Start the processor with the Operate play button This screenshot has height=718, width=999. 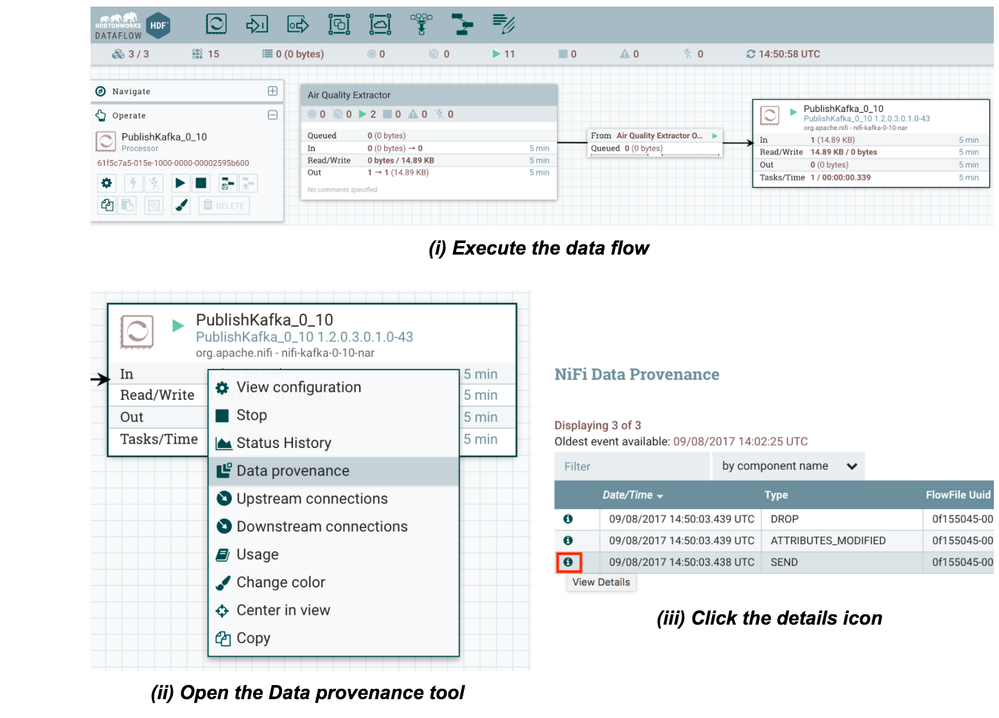point(180,183)
